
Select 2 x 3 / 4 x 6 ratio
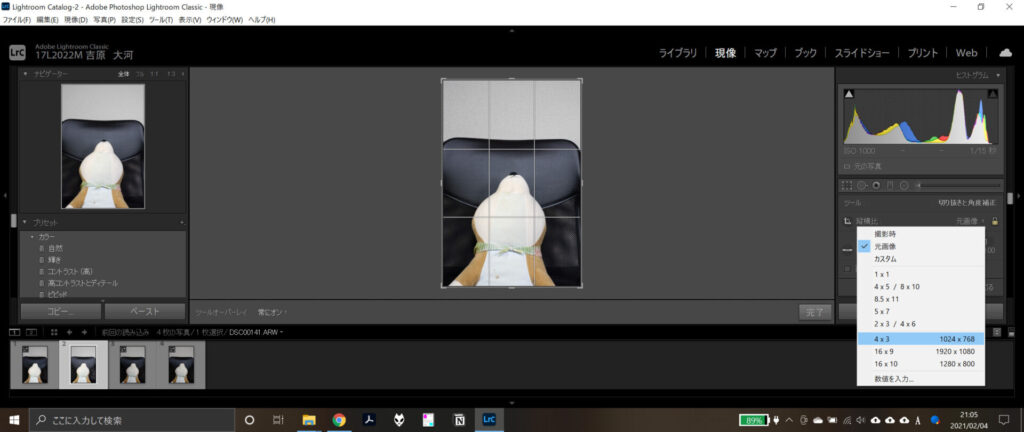tap(920, 324)
